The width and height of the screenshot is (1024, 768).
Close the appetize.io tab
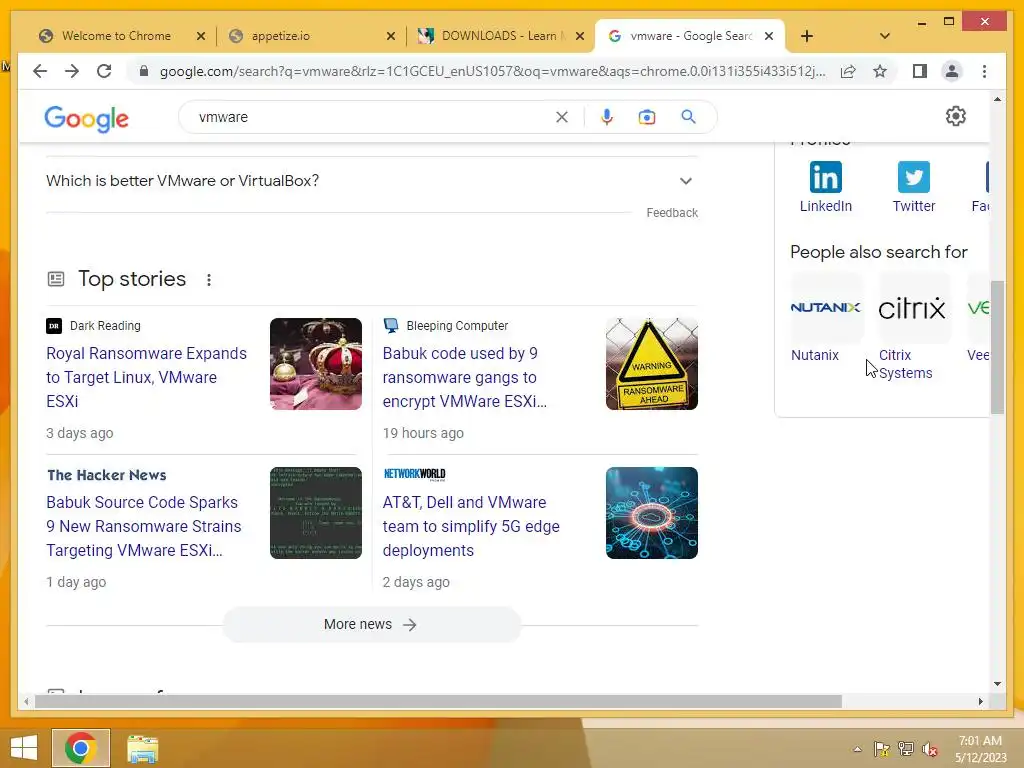point(391,36)
